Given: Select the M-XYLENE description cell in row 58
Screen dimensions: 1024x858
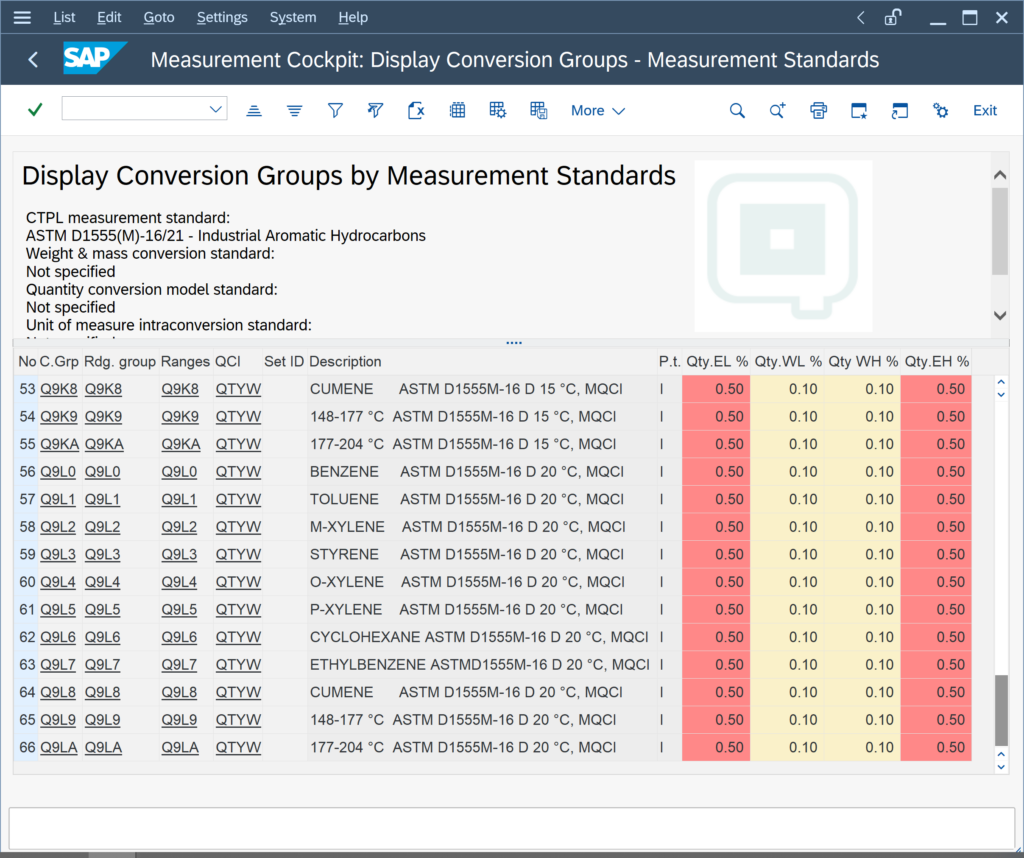Looking at the screenshot, I should pyautogui.click(x=482, y=527).
